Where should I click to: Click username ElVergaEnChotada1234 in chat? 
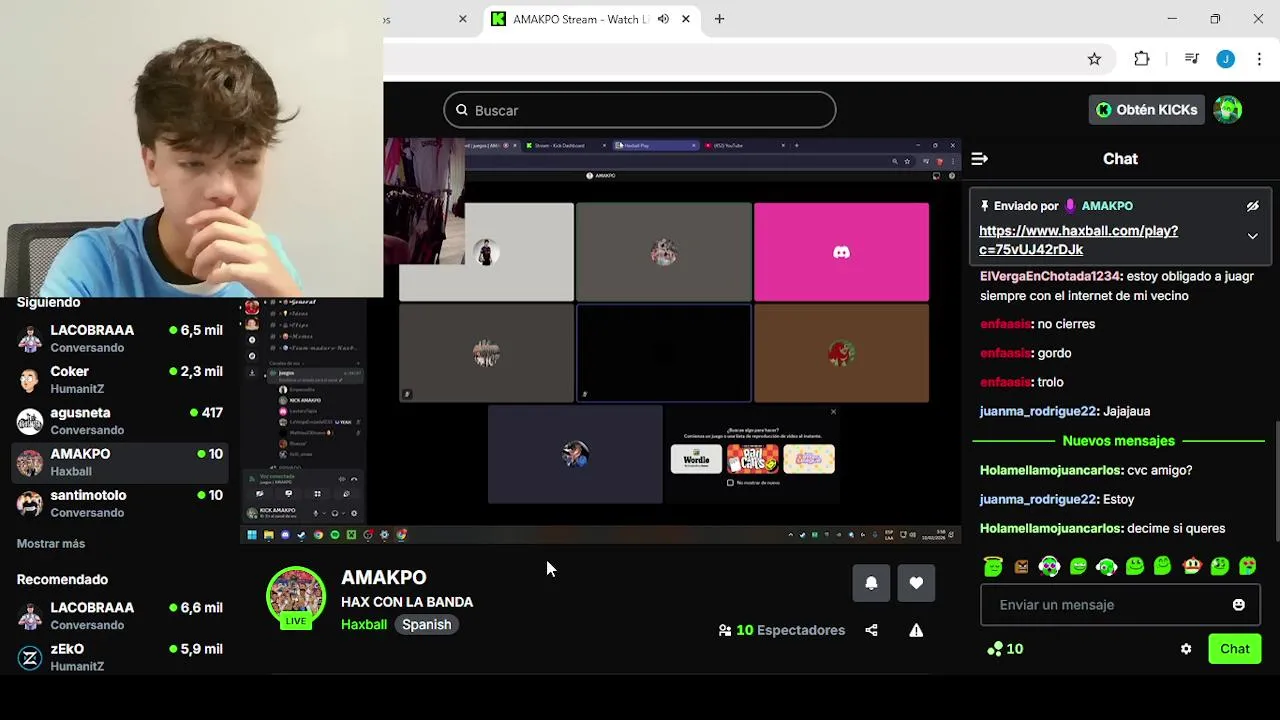pos(1050,276)
